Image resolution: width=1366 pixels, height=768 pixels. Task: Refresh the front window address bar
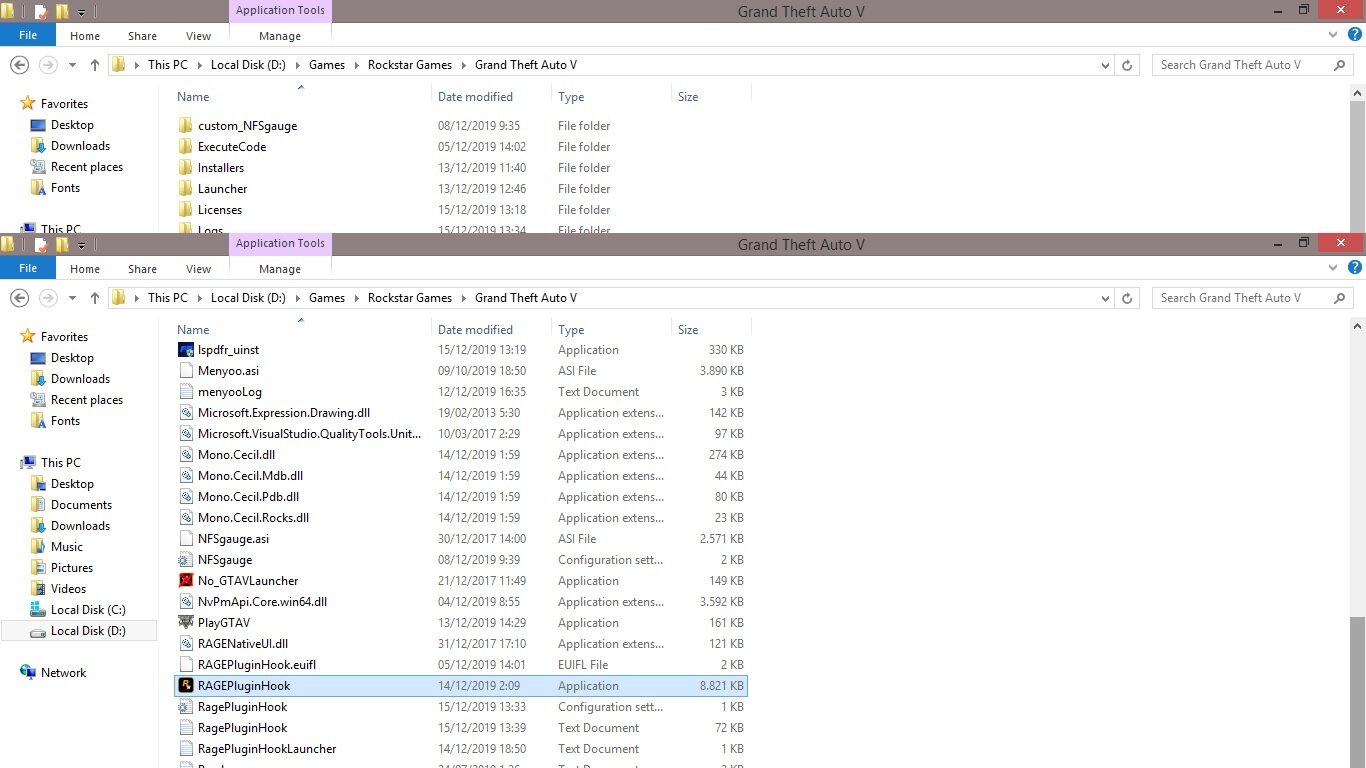(x=1127, y=298)
